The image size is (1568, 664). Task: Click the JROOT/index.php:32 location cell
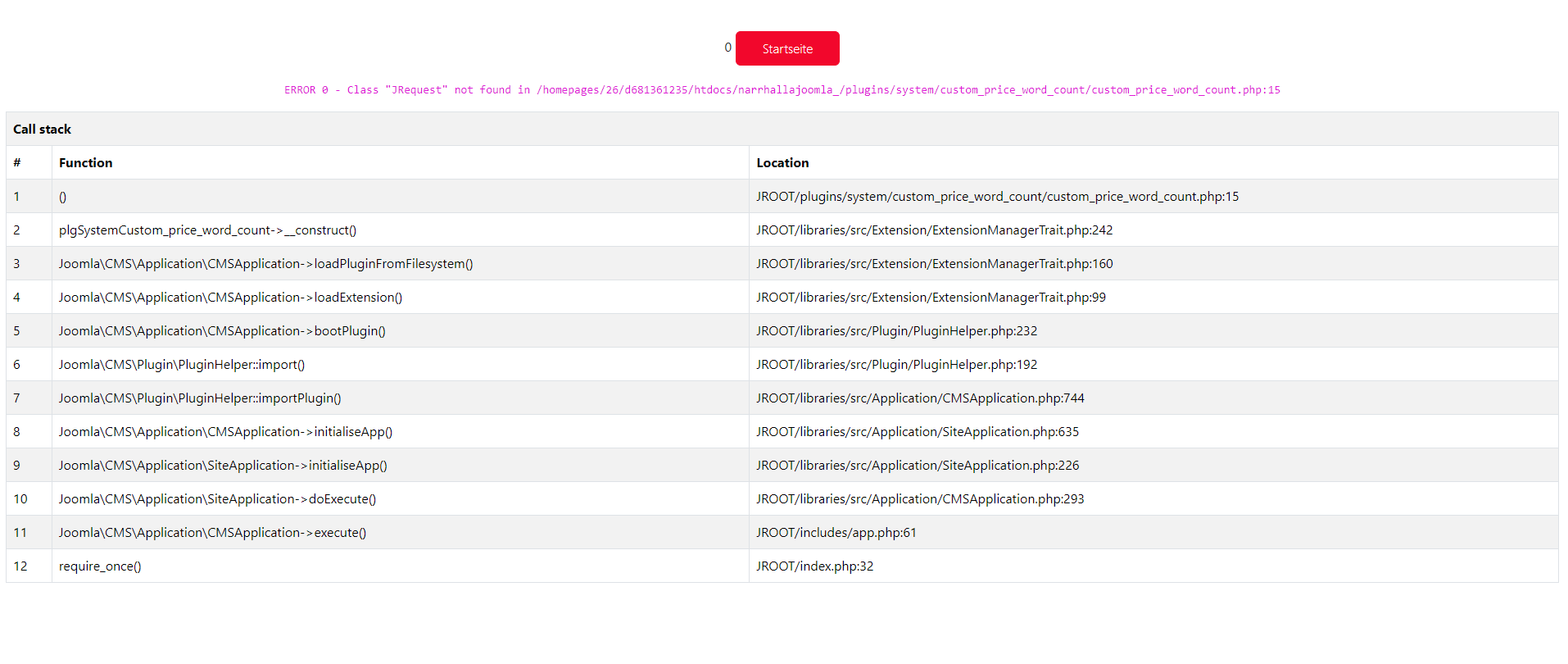(x=814, y=566)
